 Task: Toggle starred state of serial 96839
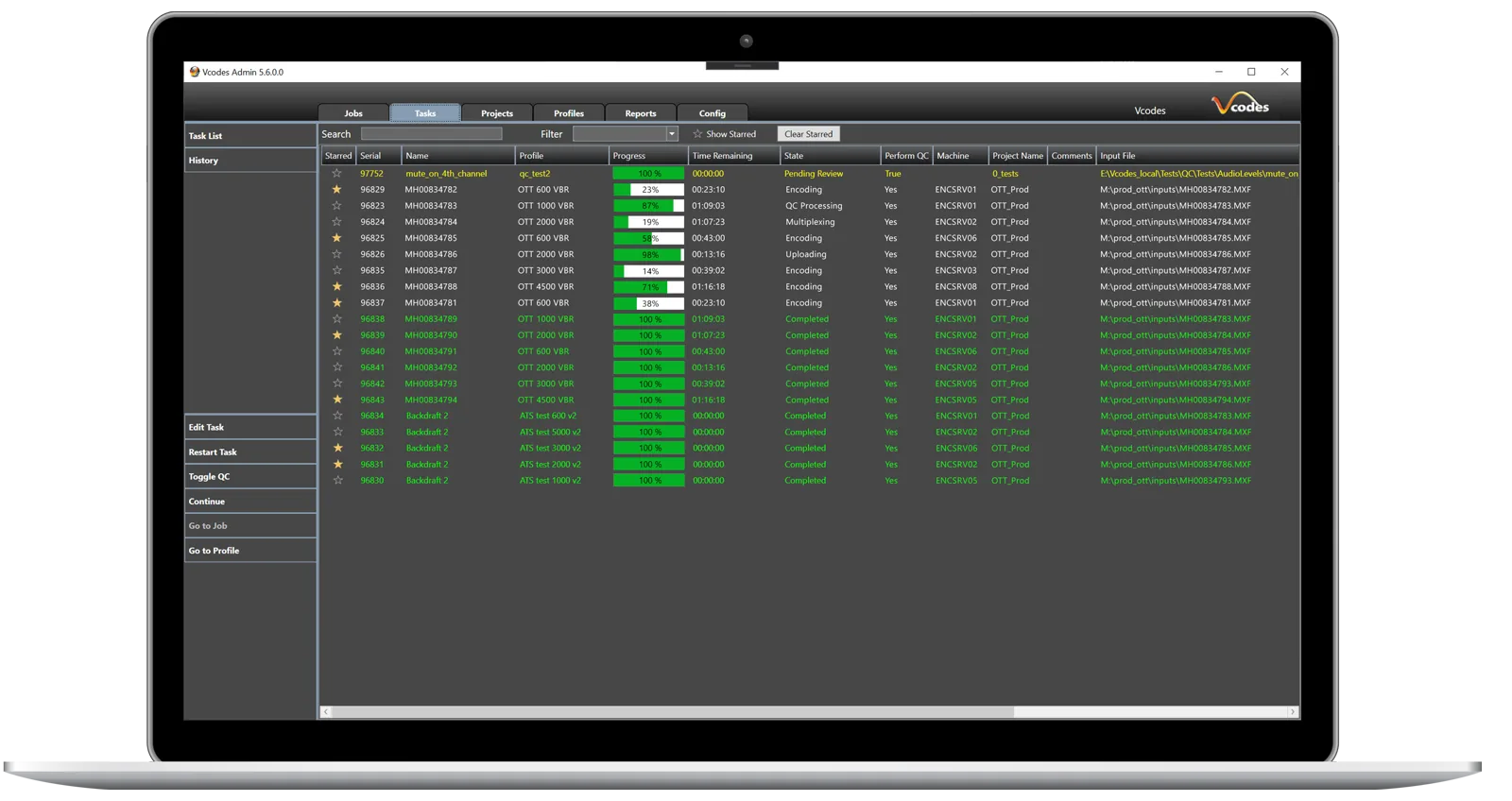coord(337,335)
